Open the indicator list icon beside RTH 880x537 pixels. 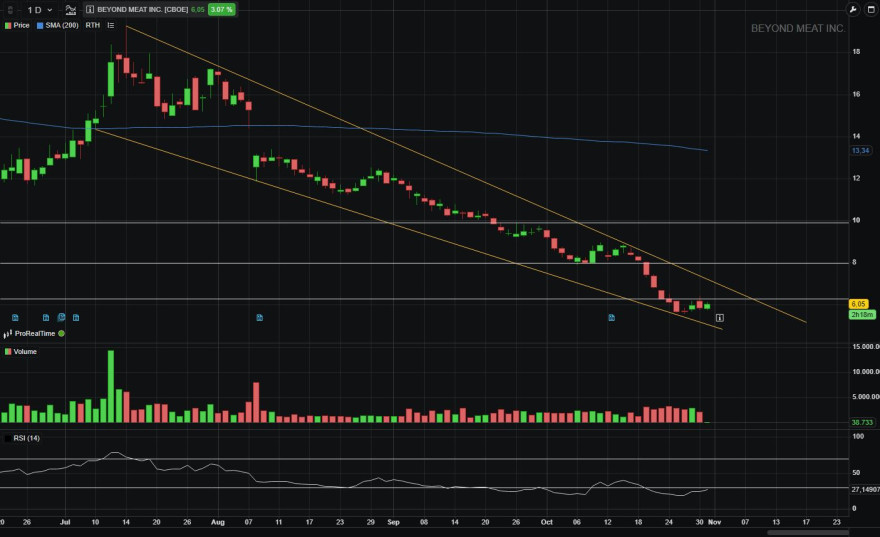(x=111, y=25)
